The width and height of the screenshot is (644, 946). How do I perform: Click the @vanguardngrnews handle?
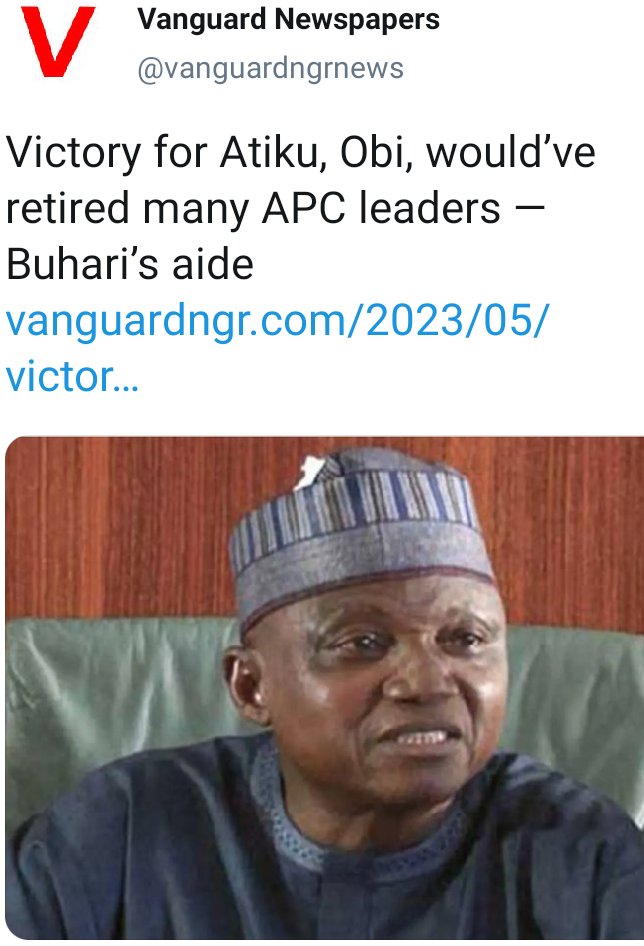tap(270, 69)
